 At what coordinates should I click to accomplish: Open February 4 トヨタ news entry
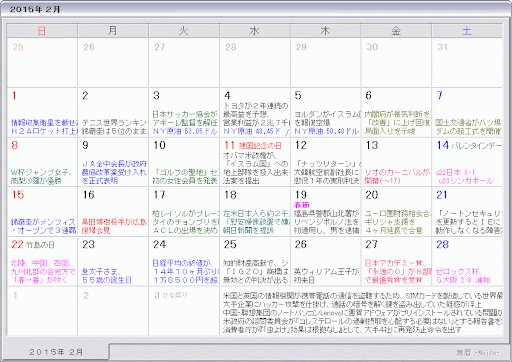pyautogui.click(x=256, y=114)
